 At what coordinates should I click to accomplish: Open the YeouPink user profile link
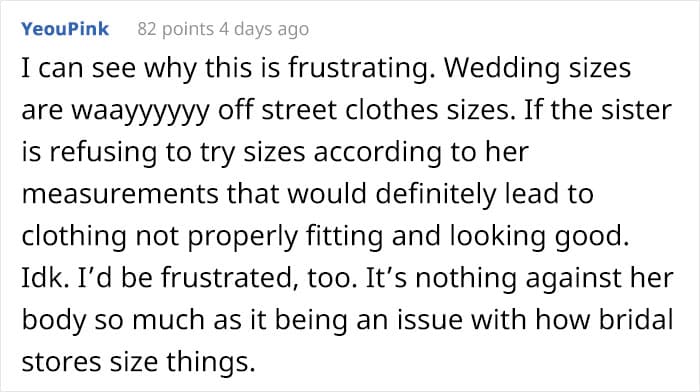(x=65, y=29)
